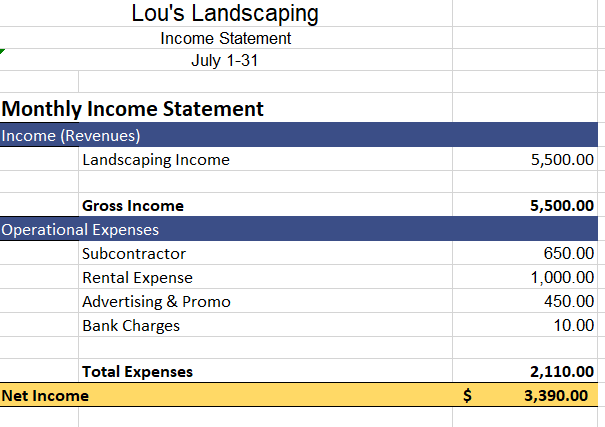Click the July 1-31 date cell

(x=225, y=60)
